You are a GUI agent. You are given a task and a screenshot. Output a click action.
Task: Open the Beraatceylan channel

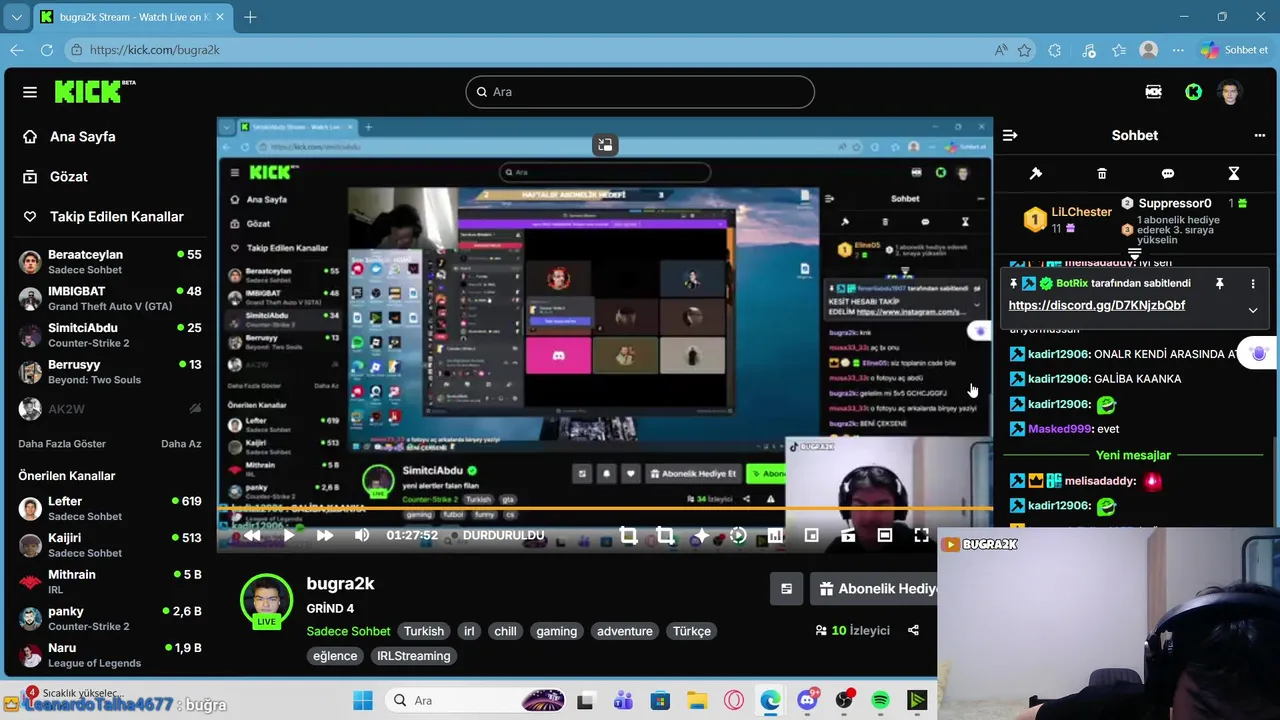pos(110,262)
